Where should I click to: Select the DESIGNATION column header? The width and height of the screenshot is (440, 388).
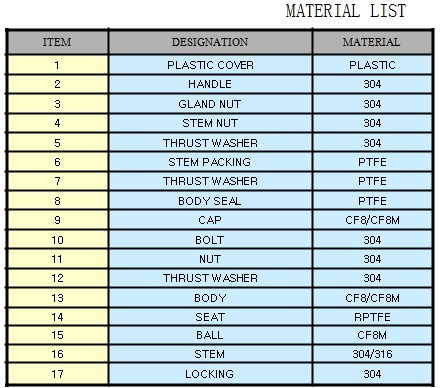coord(210,42)
